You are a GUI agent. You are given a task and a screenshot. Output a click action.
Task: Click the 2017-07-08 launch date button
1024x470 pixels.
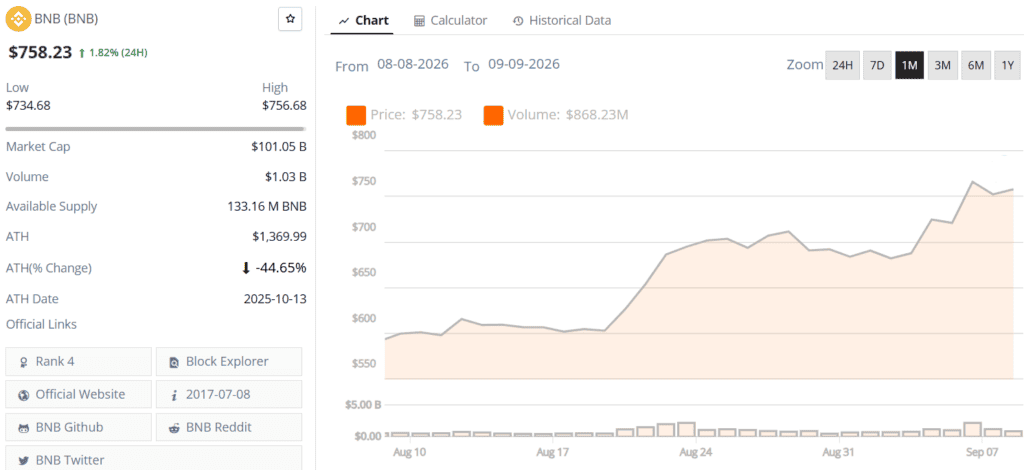pos(229,394)
